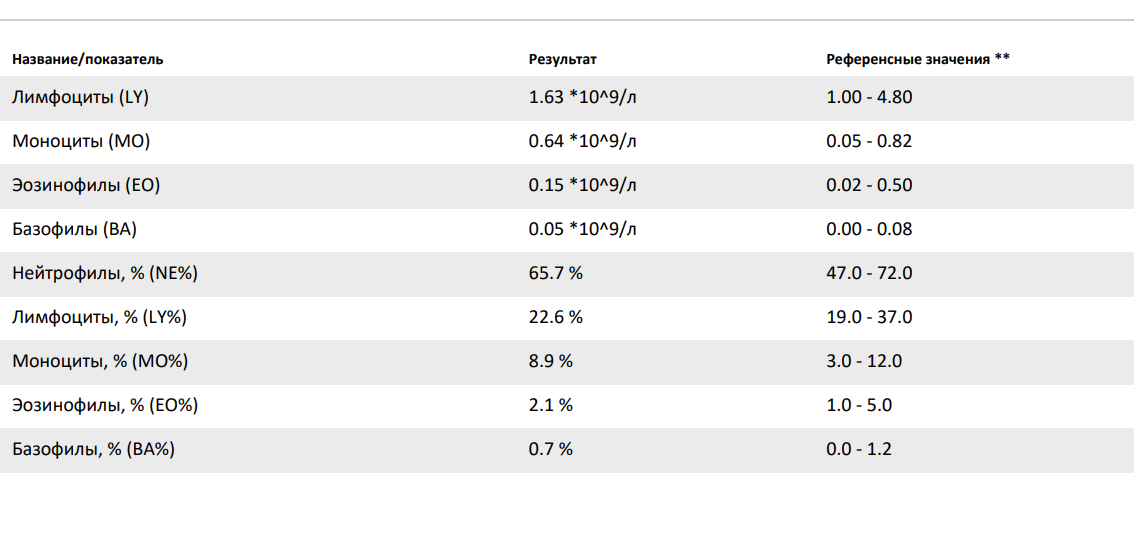
Task: Click the Результат column header
Action: (x=562, y=59)
